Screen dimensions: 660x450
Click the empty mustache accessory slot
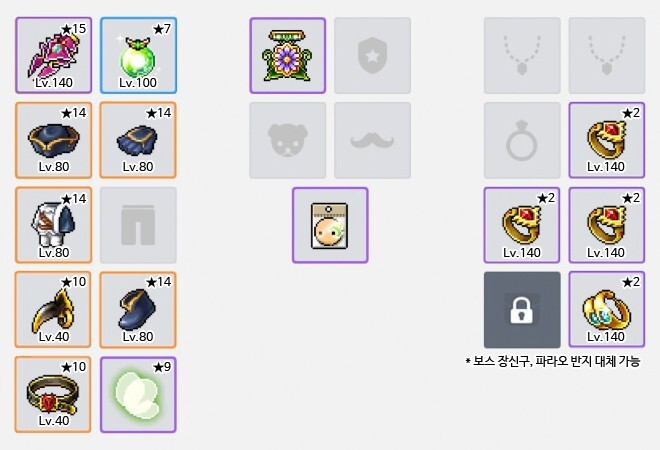(373, 140)
